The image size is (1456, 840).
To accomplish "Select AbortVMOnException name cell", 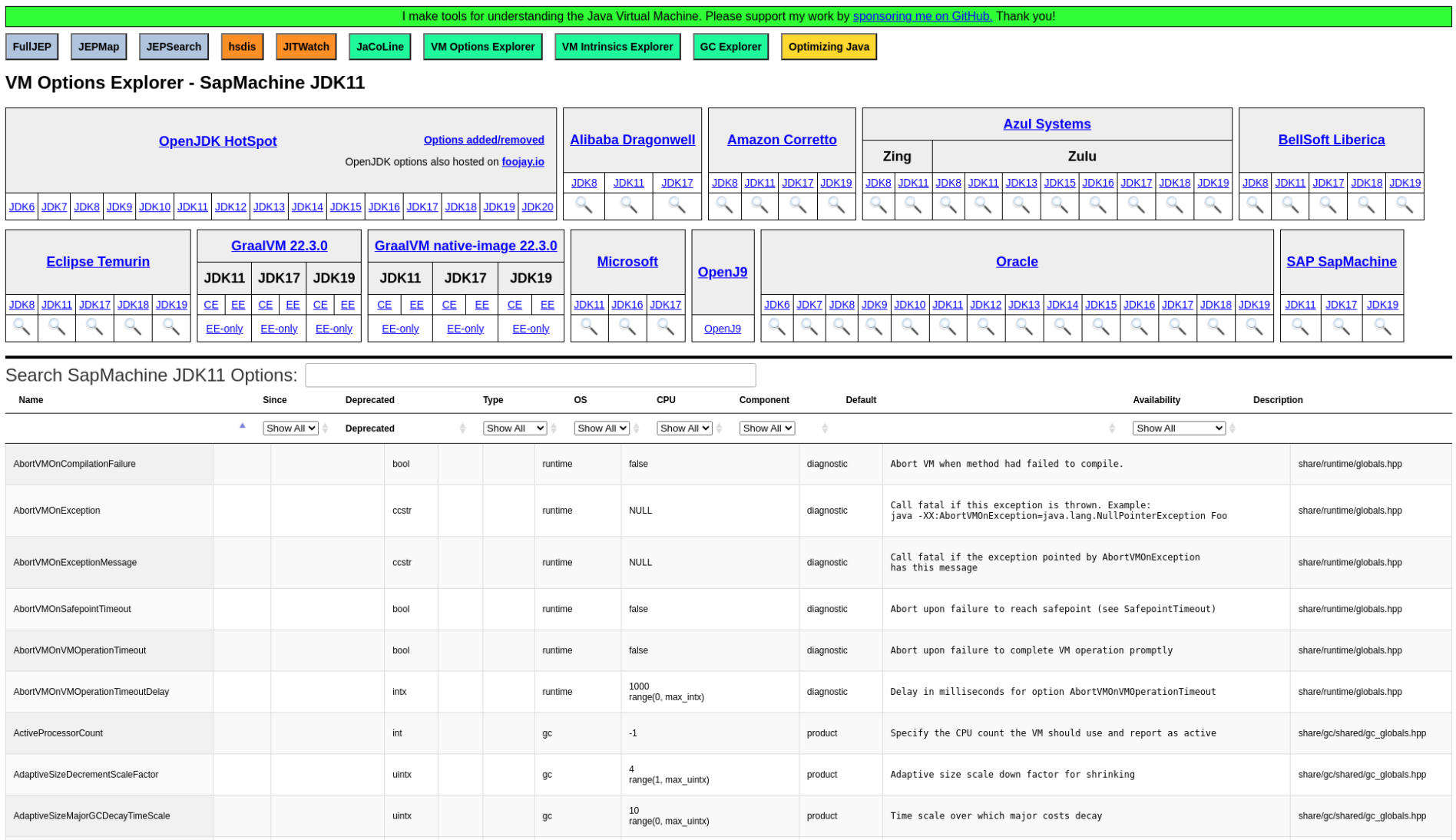I will [109, 511].
